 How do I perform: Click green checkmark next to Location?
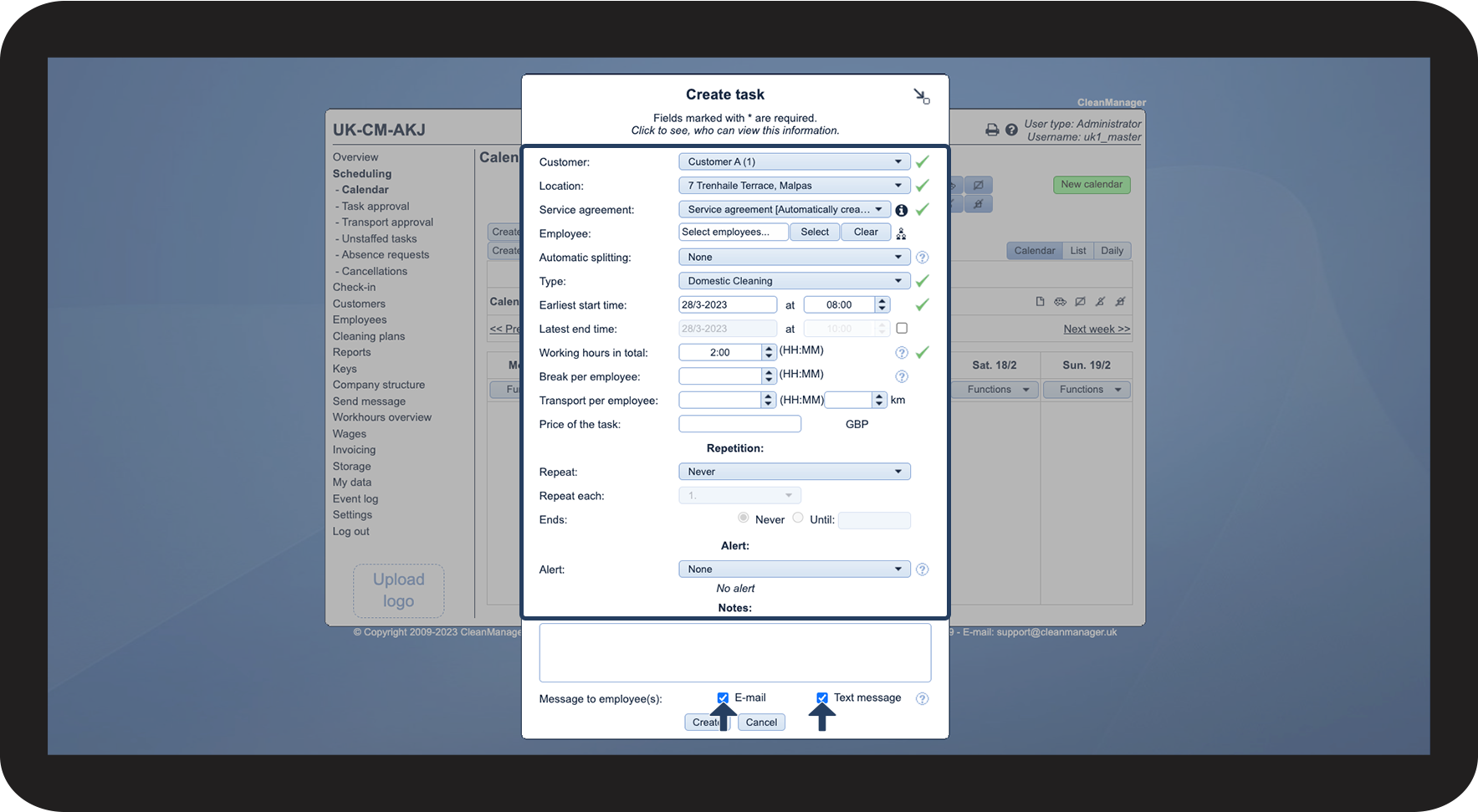[922, 186]
